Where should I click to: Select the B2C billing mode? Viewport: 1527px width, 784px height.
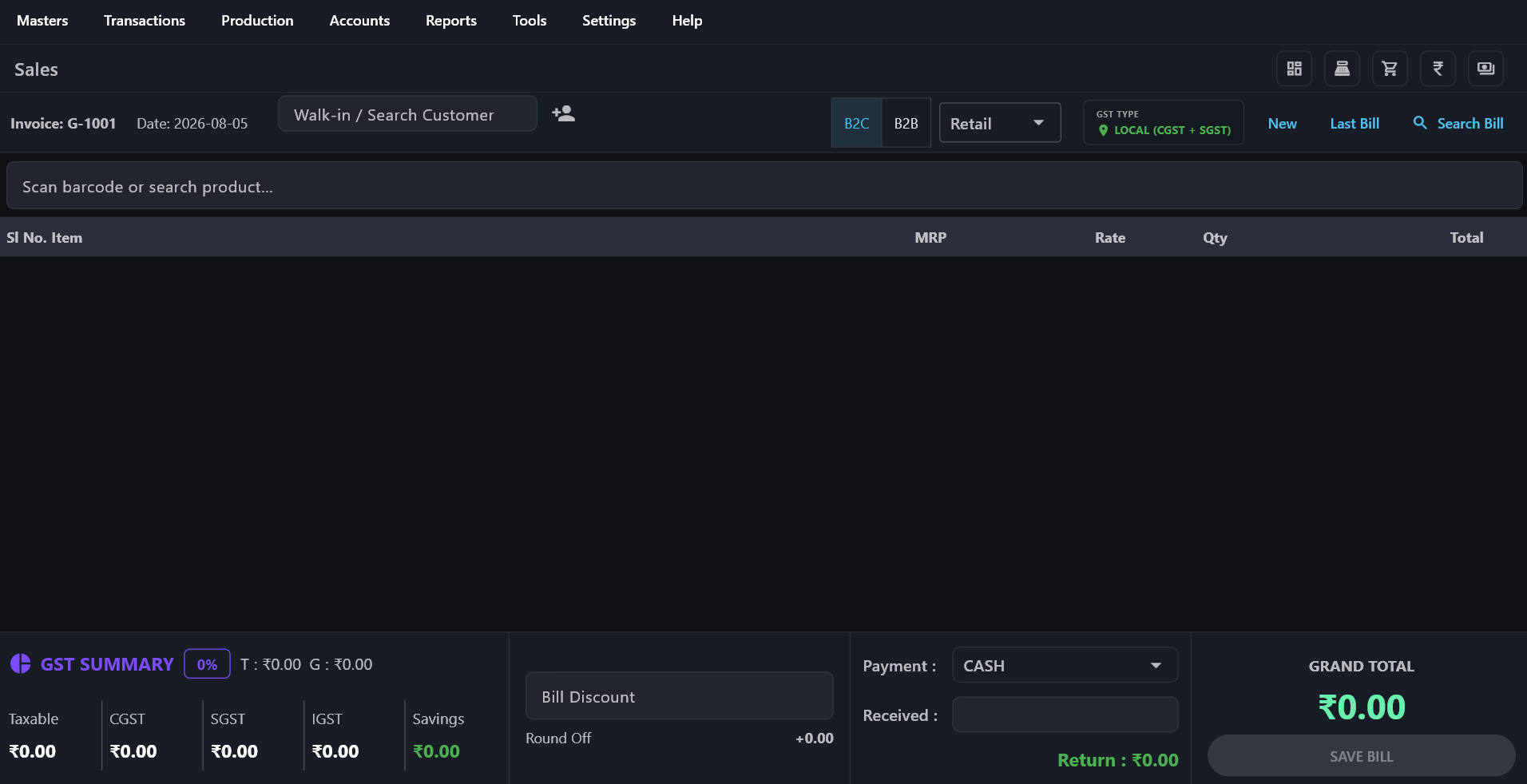coord(856,123)
